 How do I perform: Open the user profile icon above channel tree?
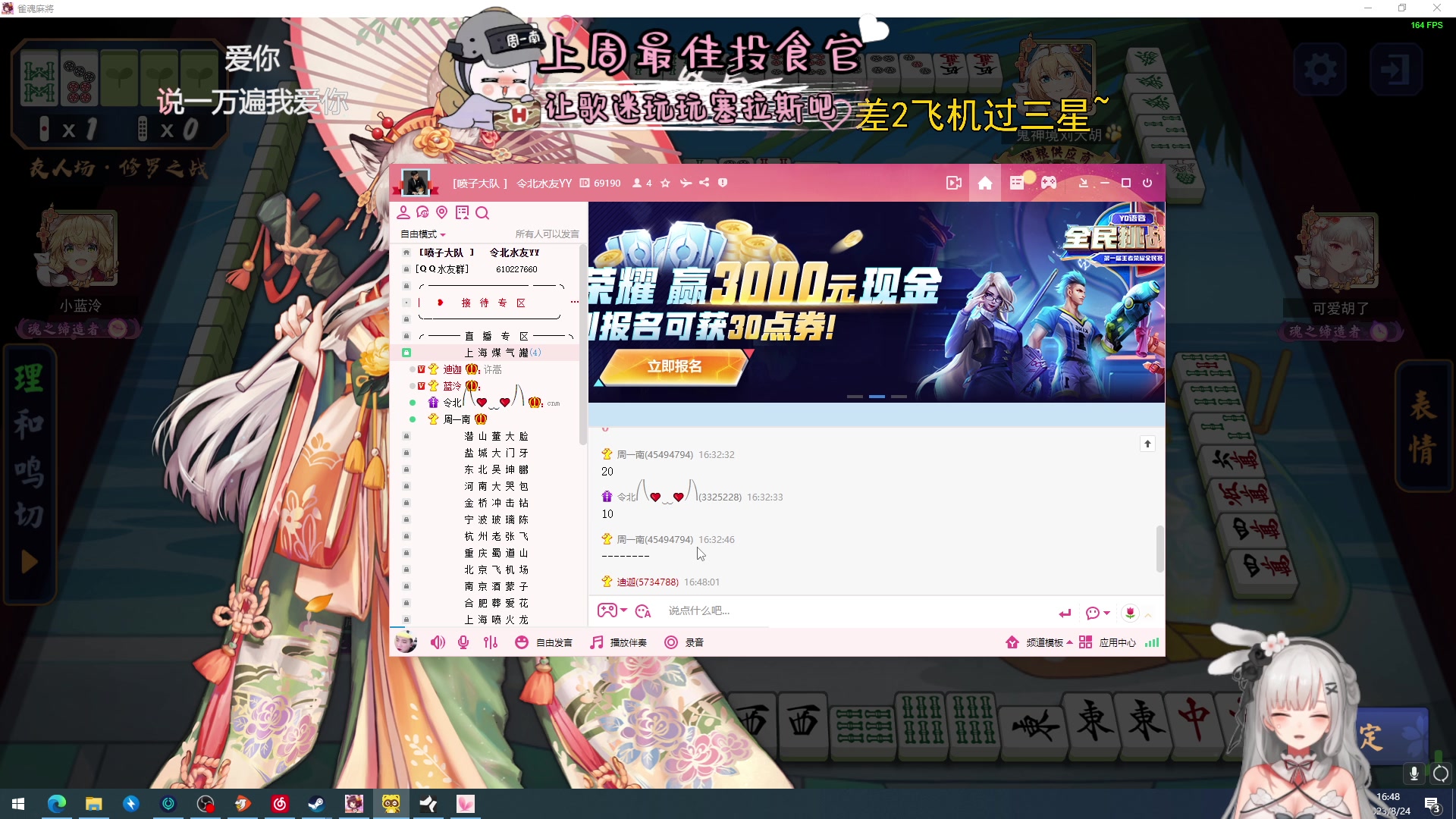coord(403,212)
